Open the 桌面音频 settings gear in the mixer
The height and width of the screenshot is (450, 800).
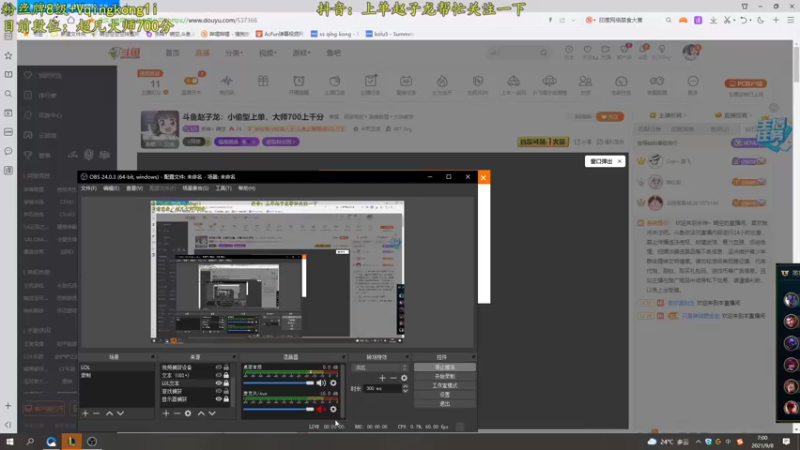(333, 383)
